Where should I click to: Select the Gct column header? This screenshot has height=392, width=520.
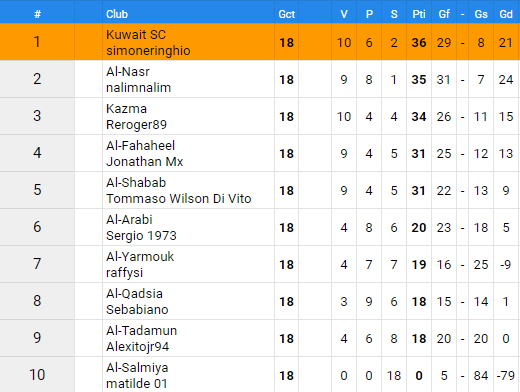click(x=287, y=14)
